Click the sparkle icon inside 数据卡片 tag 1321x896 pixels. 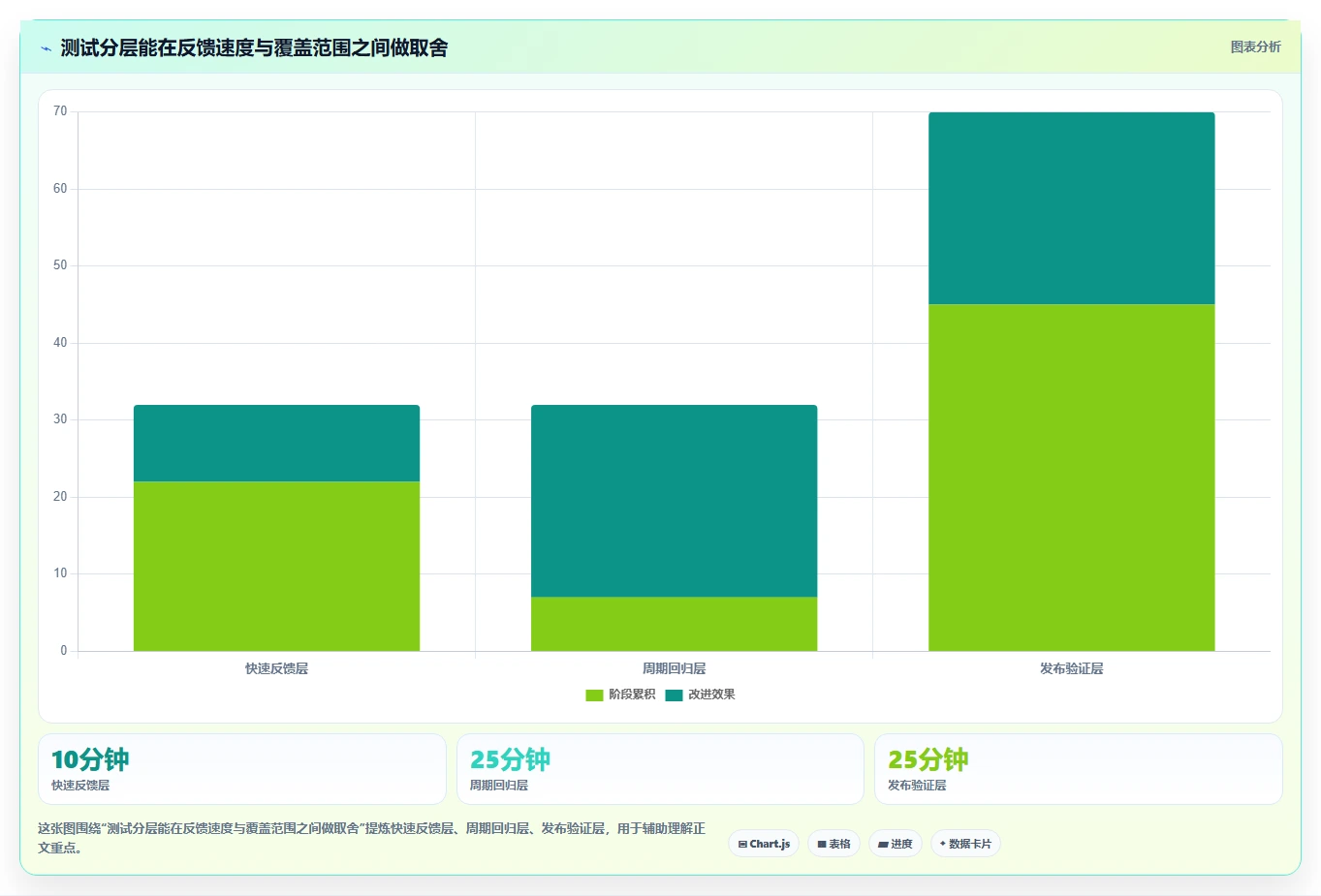[x=943, y=844]
